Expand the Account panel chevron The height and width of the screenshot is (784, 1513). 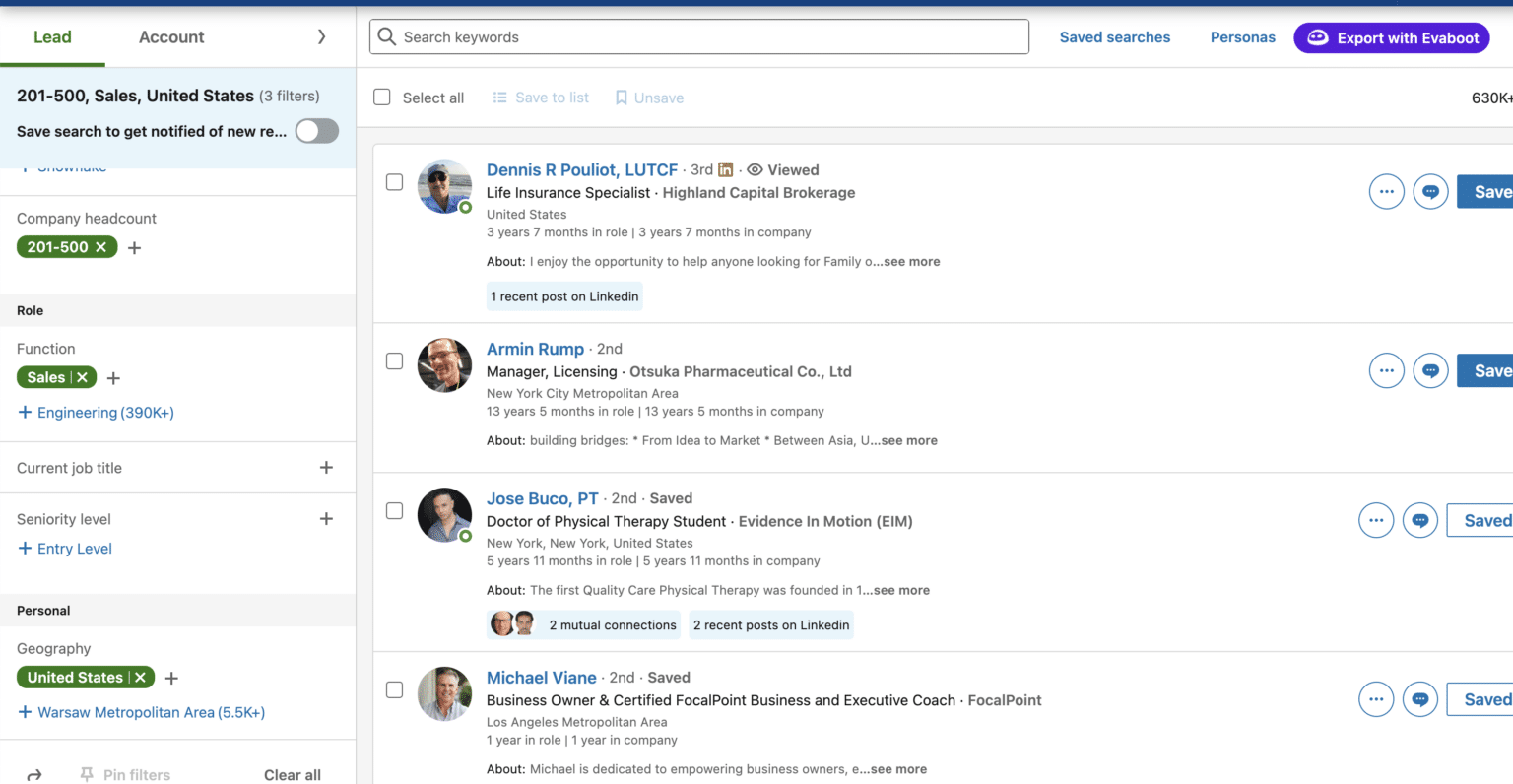coord(321,36)
